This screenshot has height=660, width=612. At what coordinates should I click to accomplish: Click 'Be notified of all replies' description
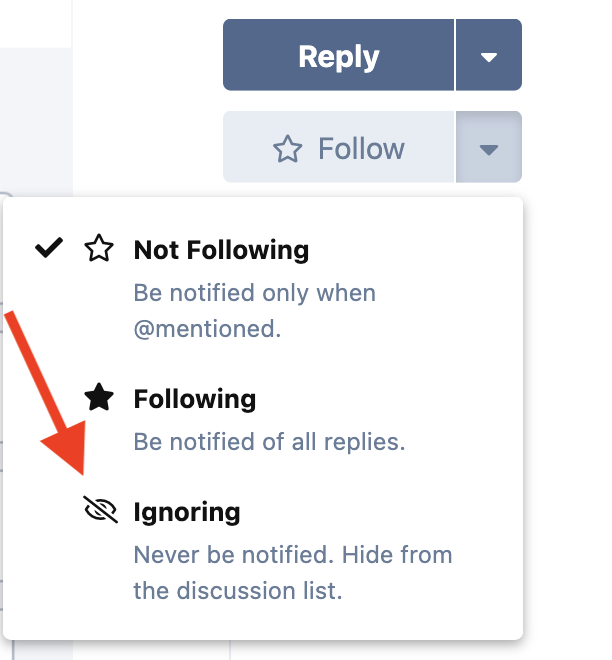click(269, 442)
